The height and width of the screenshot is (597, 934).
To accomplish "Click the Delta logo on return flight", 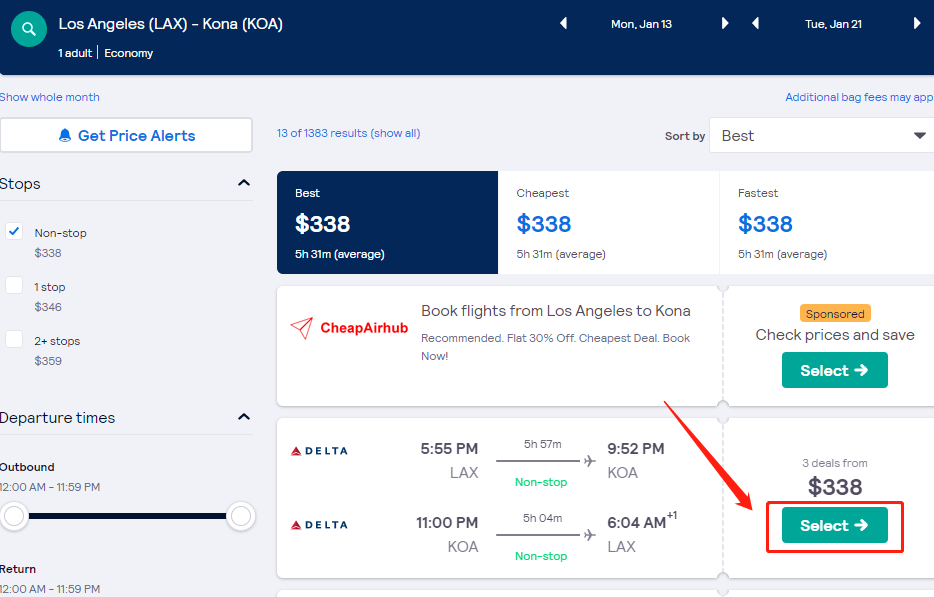I will point(319,525).
